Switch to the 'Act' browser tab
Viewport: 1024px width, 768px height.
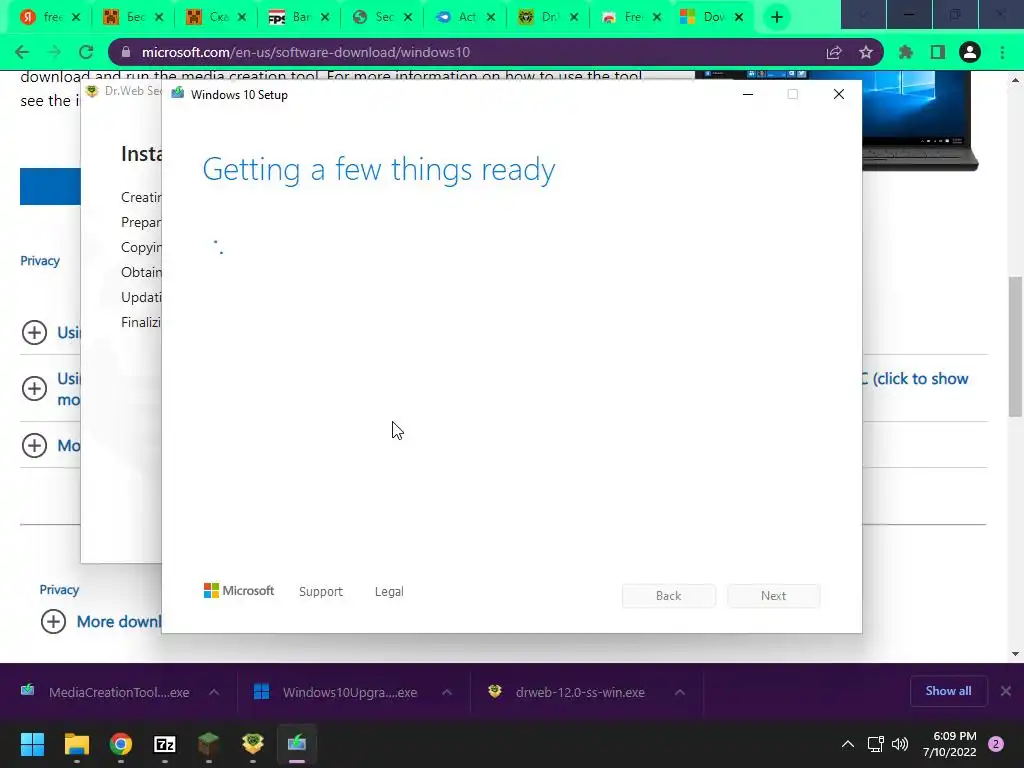click(x=465, y=18)
